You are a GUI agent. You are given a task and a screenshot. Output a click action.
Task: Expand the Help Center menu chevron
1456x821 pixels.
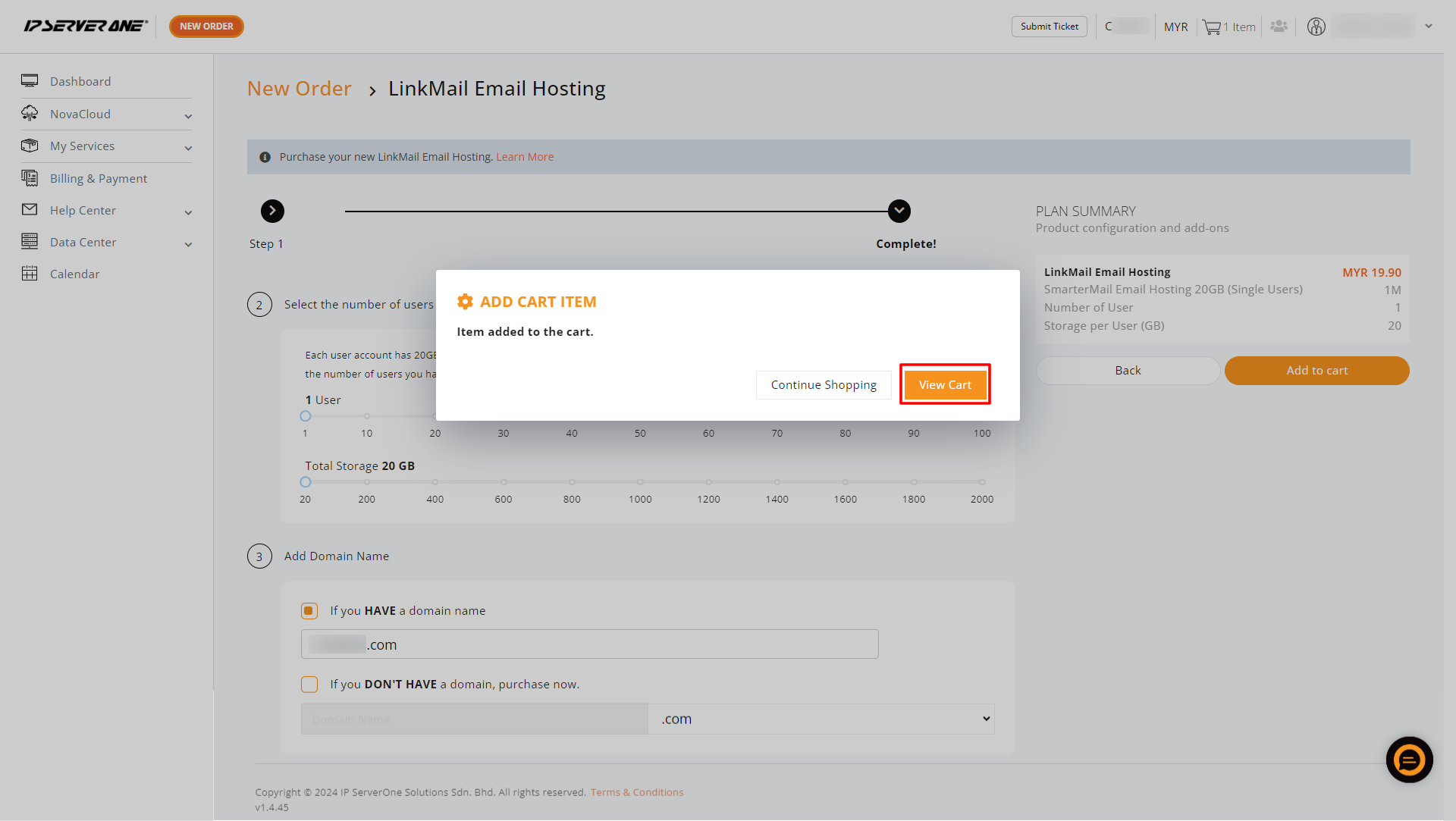pos(188,212)
